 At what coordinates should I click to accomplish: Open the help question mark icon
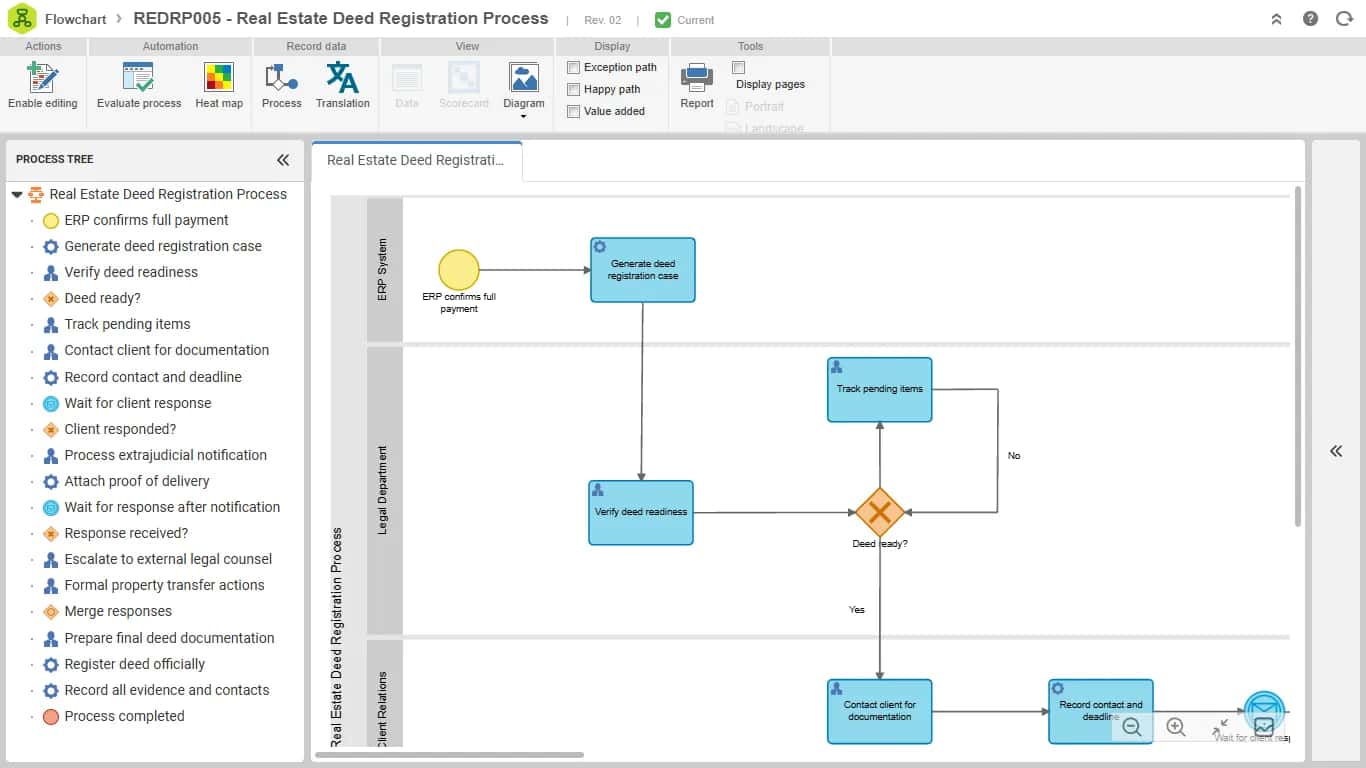pyautogui.click(x=1310, y=19)
